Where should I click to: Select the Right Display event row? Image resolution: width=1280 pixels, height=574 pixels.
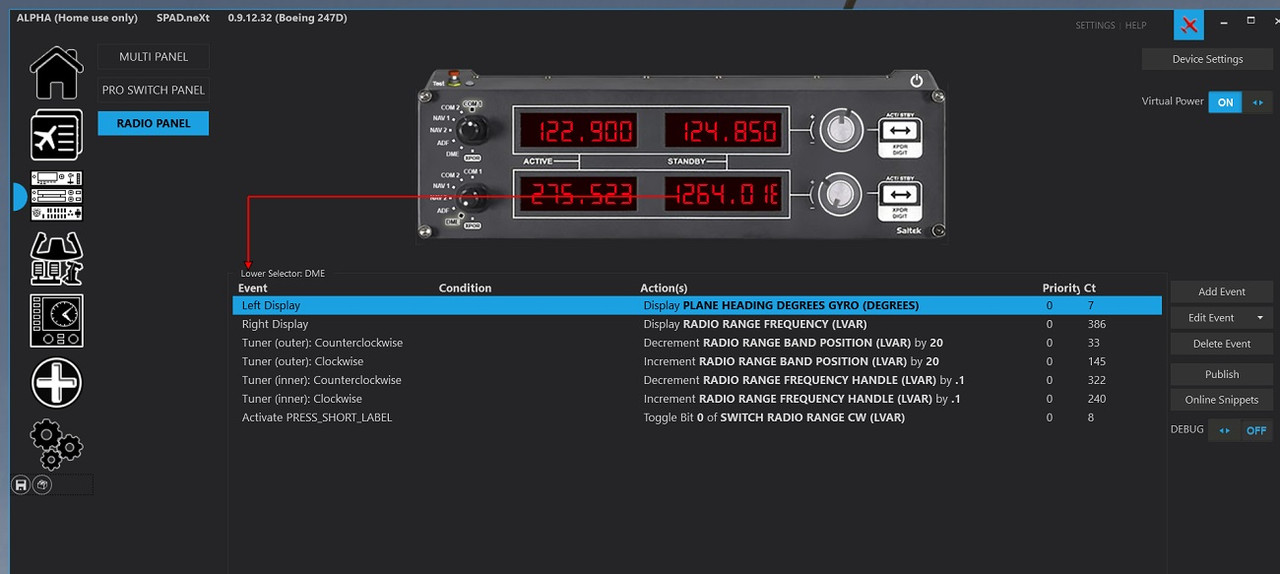click(698, 324)
